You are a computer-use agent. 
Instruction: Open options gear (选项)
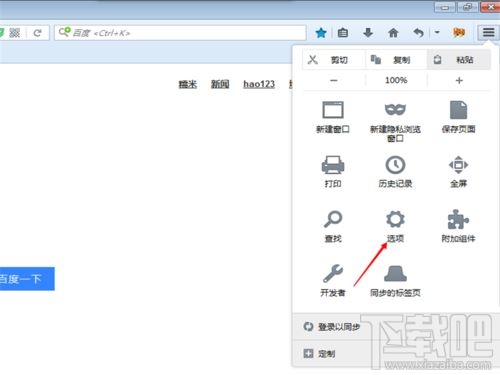pos(395,227)
